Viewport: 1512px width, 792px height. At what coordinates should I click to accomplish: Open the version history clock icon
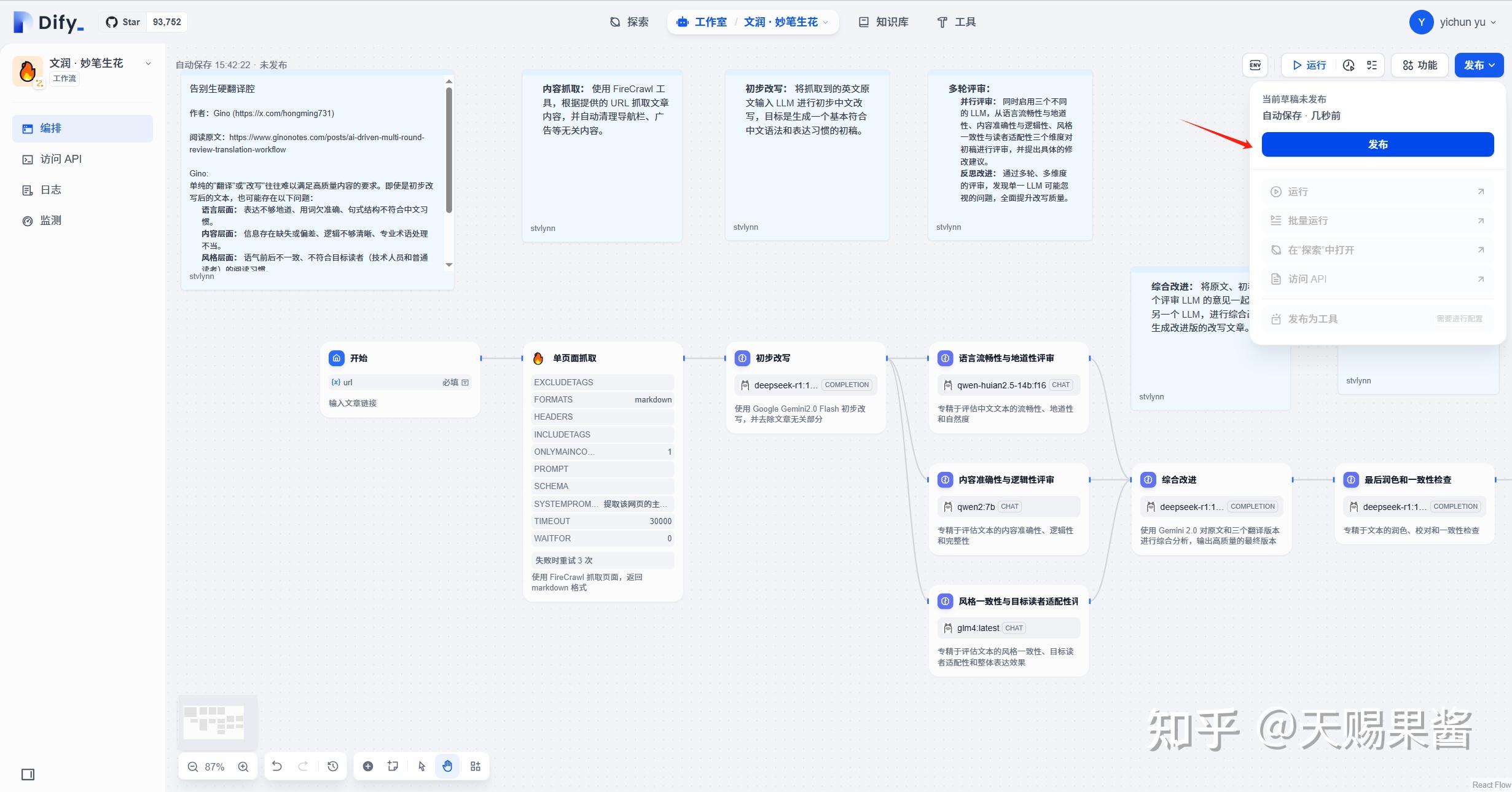tap(333, 766)
